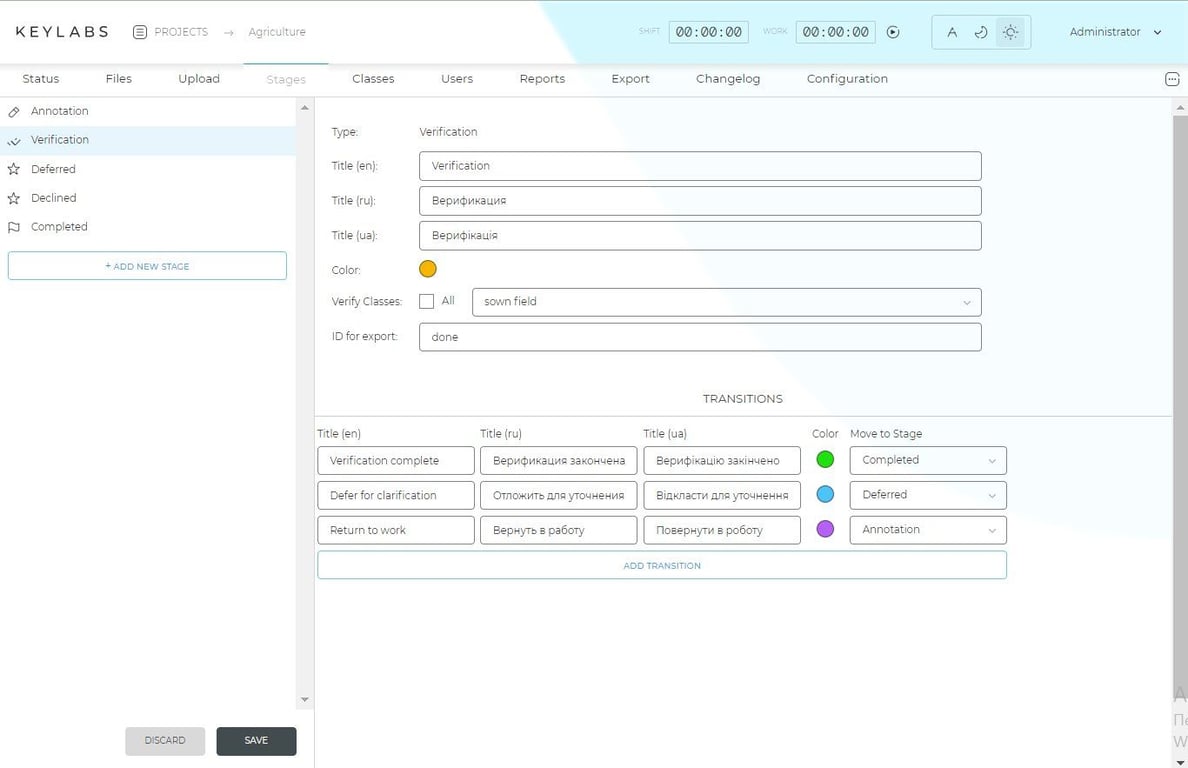
Task: Toggle dark mode with the crescent icon
Action: tap(981, 32)
